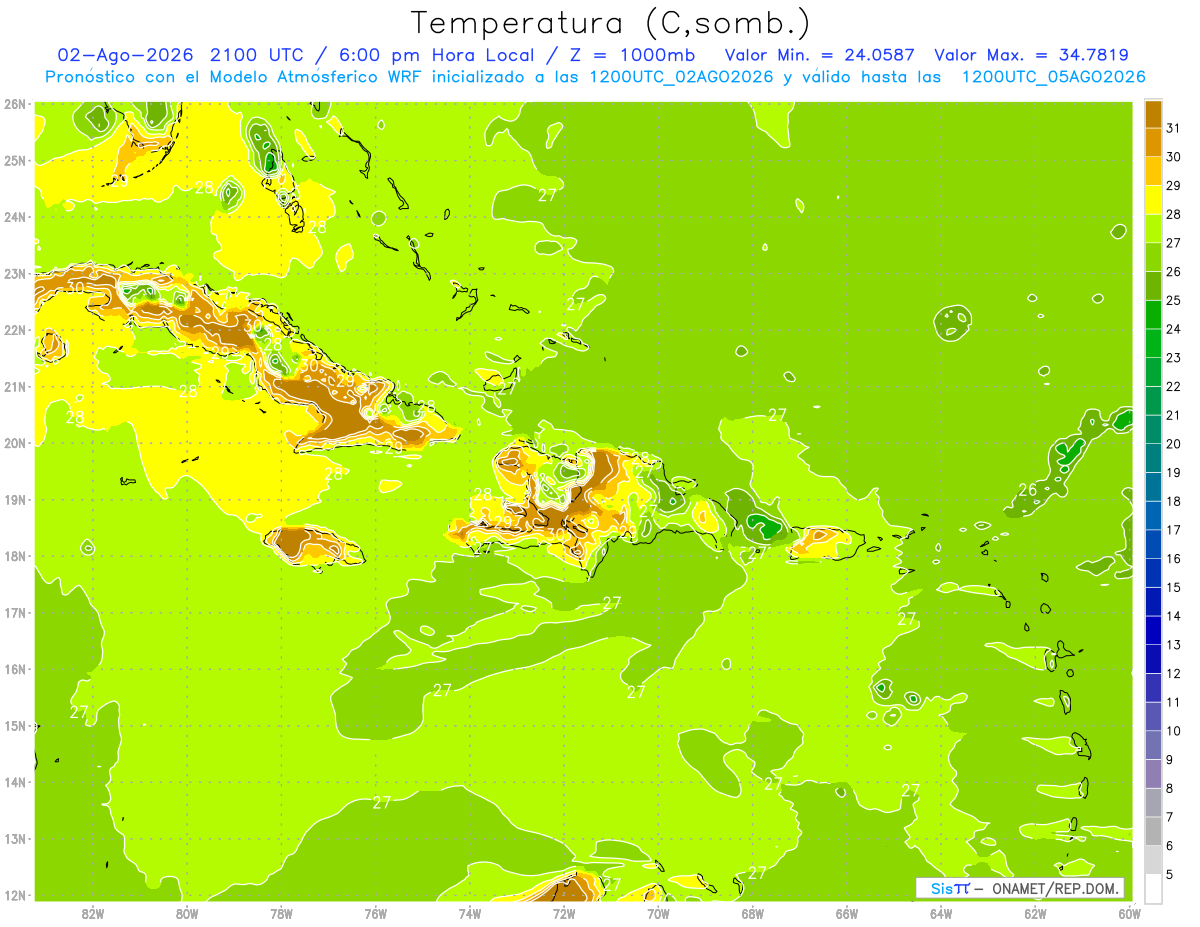The height and width of the screenshot is (927, 1200).
Task: Click the "25N" latitude axis label
Action: [x=15, y=161]
